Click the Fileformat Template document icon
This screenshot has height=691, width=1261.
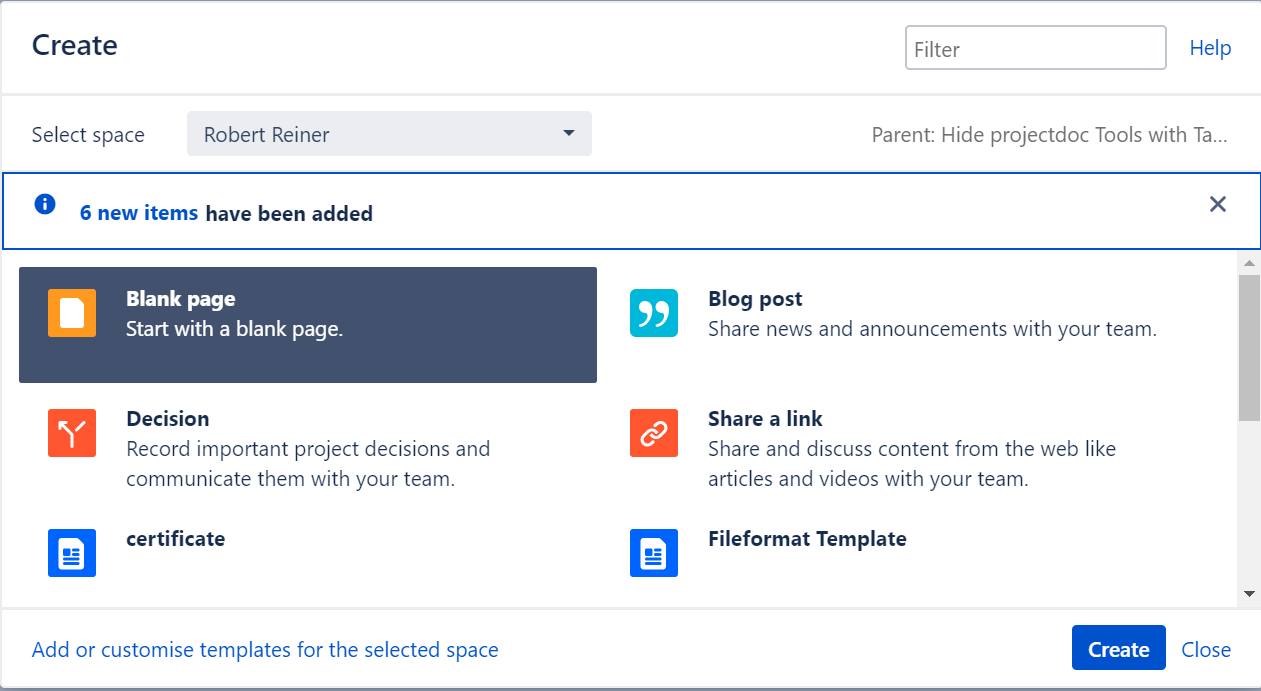[651, 553]
